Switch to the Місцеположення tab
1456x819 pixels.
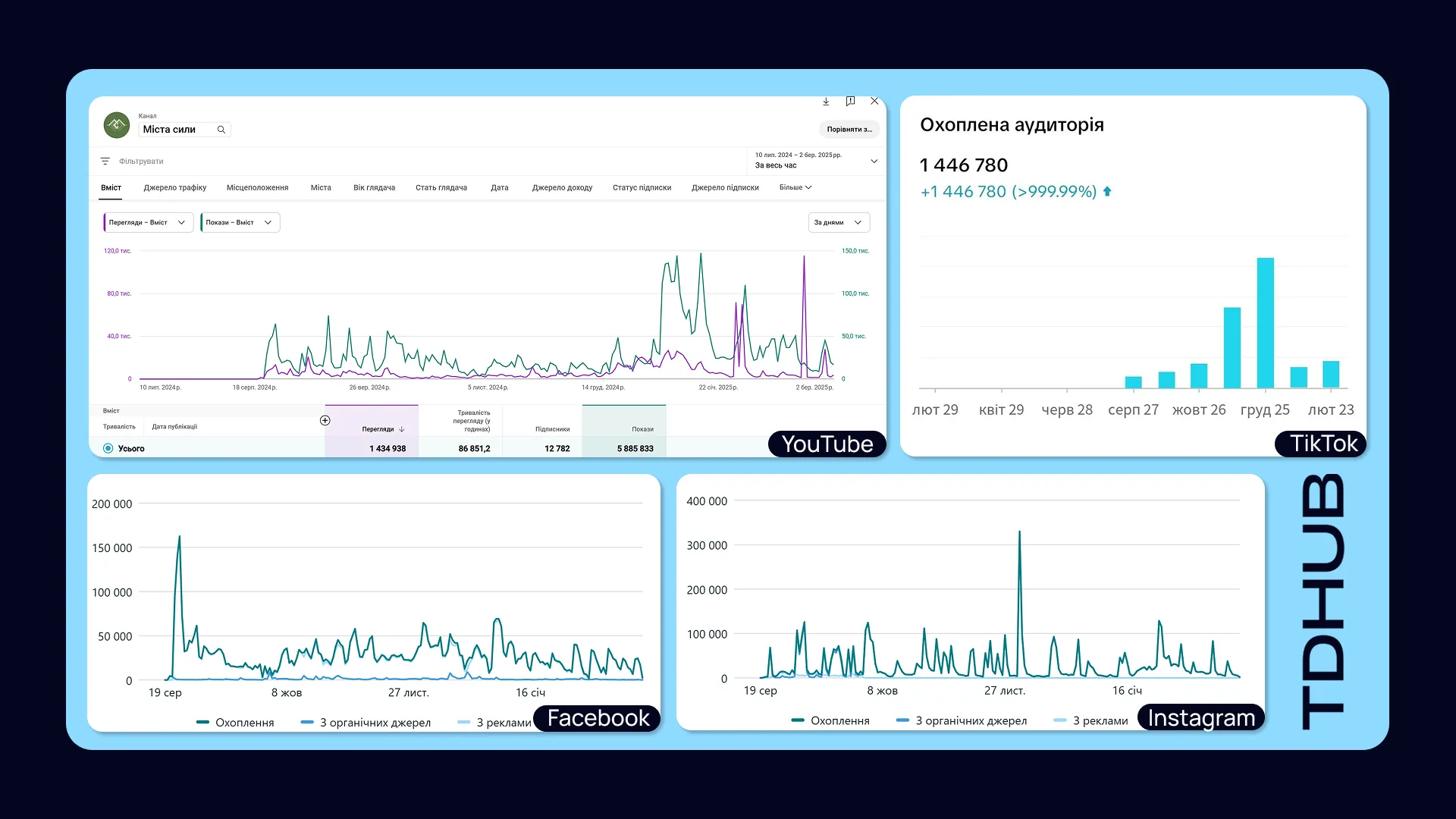click(257, 187)
